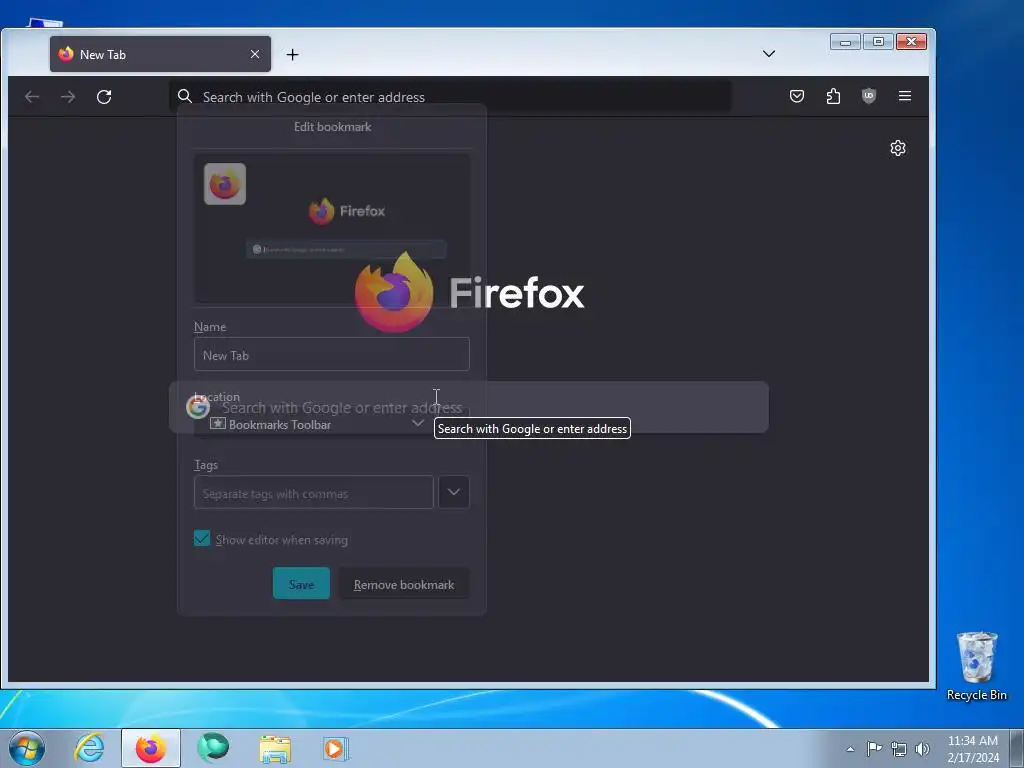Open a new tab with plus button
This screenshot has height=768, width=1024.
click(x=293, y=55)
